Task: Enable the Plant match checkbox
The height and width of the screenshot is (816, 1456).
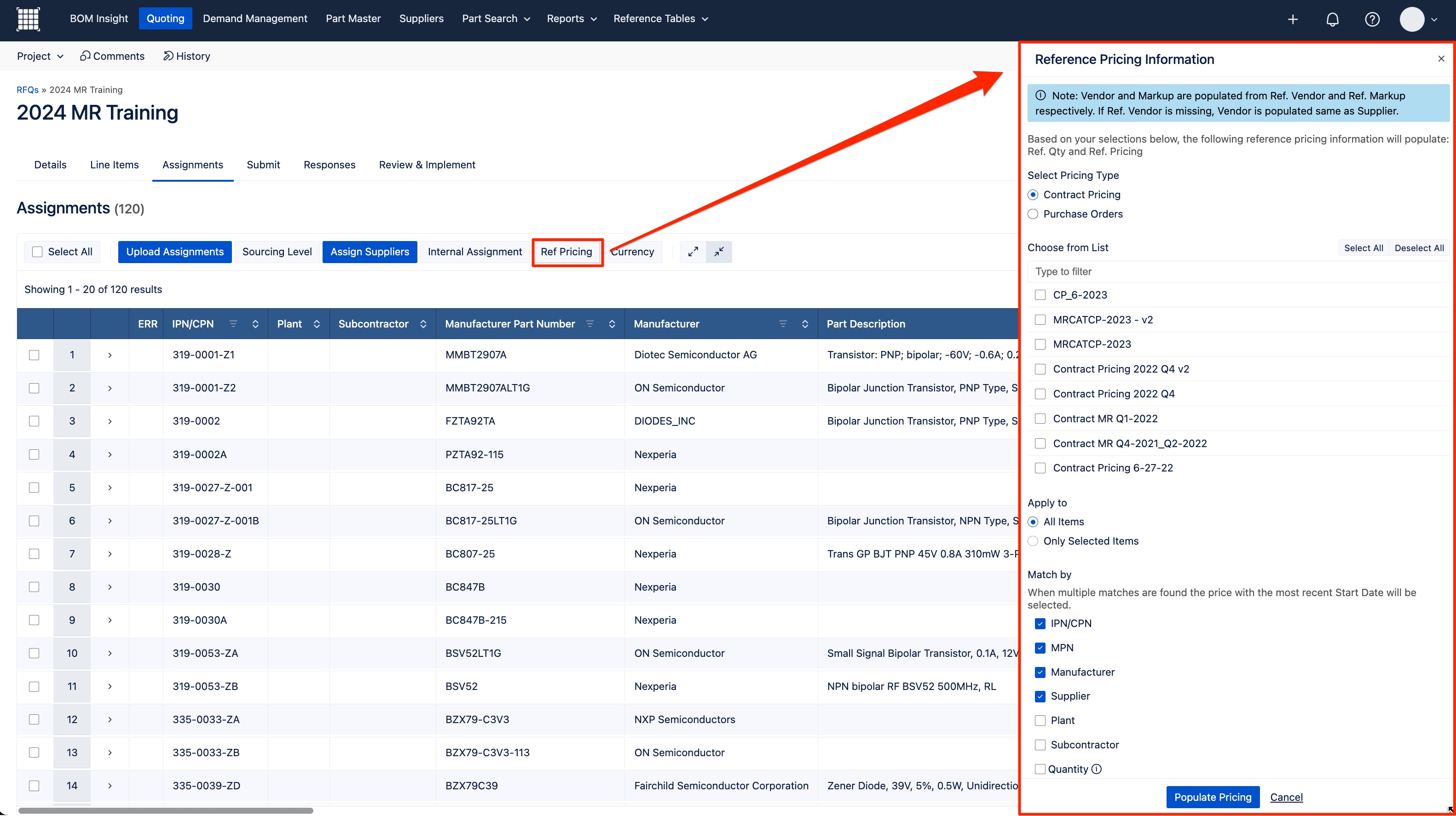Action: click(x=1040, y=721)
